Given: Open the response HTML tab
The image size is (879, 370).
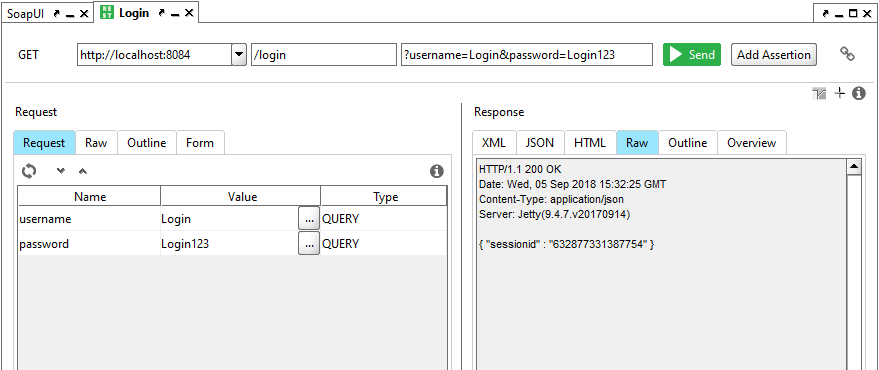Looking at the screenshot, I should (x=590, y=142).
